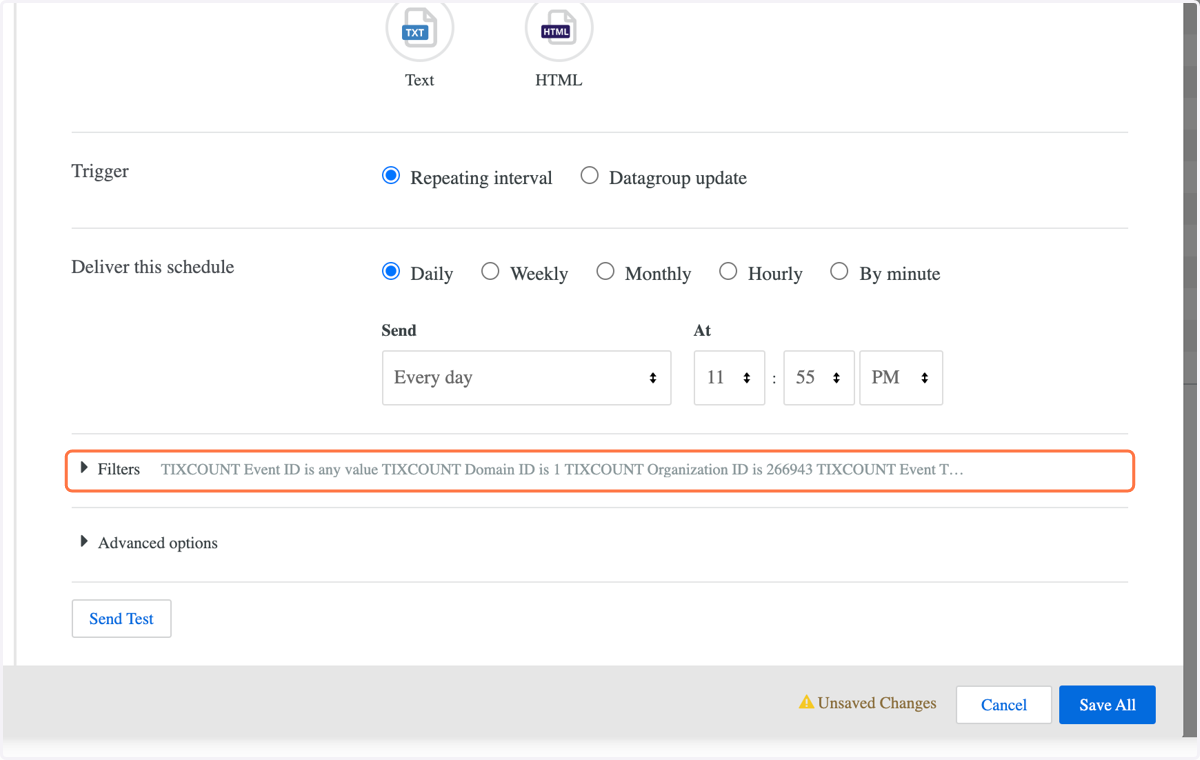Select Monthly delivery schedule
Screen dimensions: 1200x760
605,272
